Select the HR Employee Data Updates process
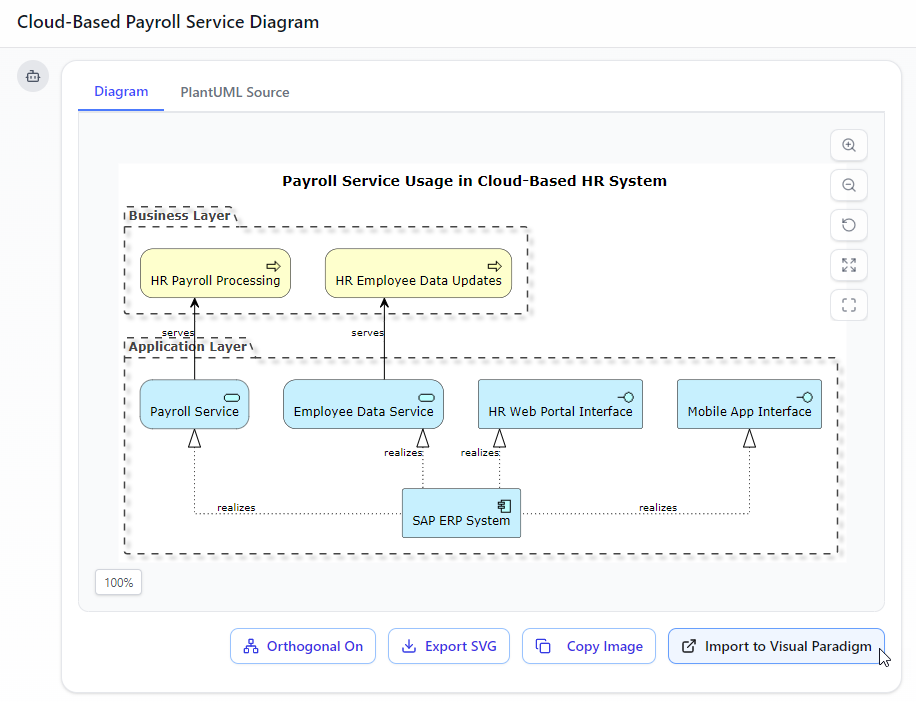 pyautogui.click(x=418, y=273)
